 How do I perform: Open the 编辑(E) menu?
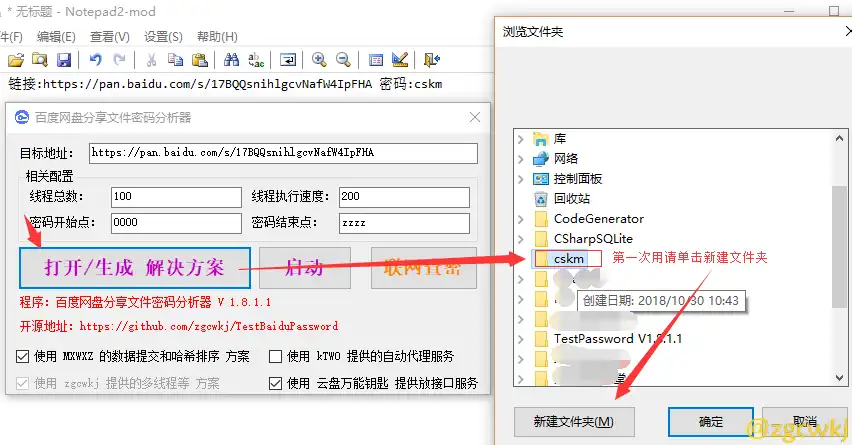[x=56, y=36]
